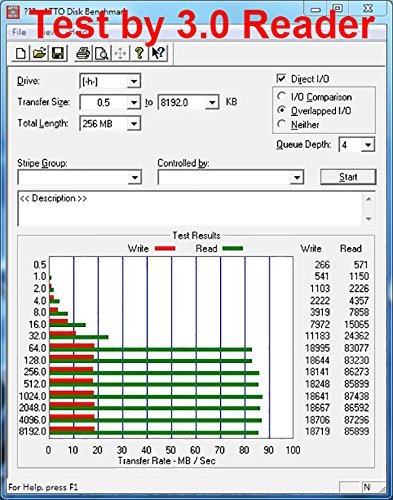This screenshot has height=500, width=393.
Task: Print results using the printer icon
Action: (x=83, y=53)
